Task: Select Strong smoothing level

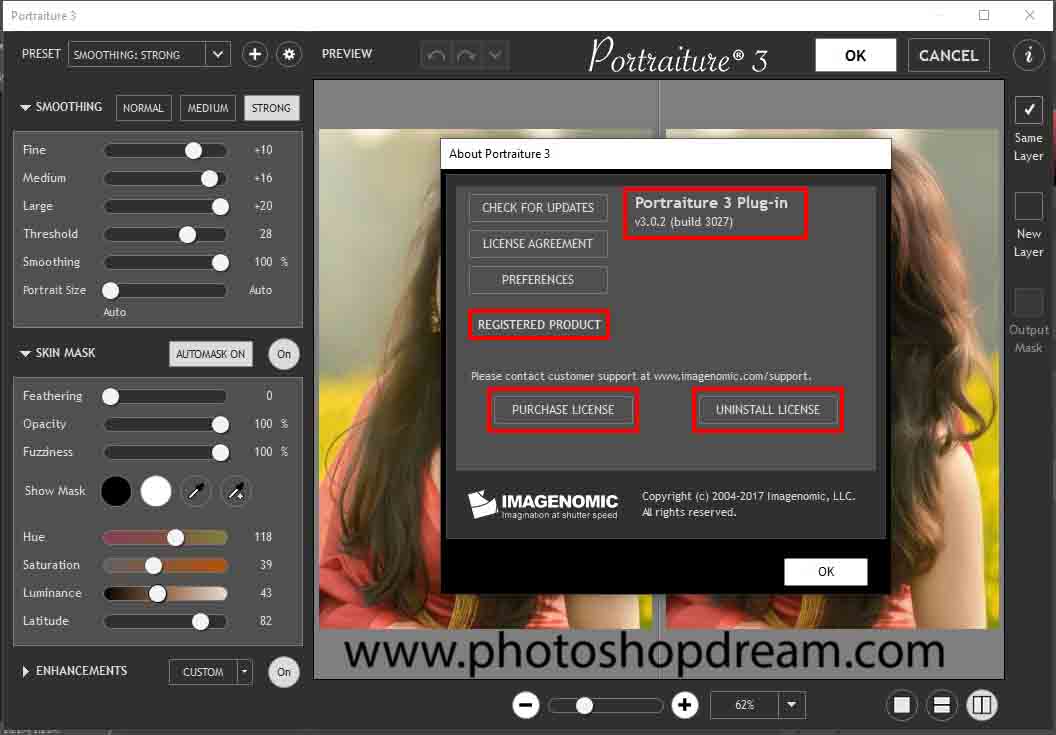Action: pyautogui.click(x=271, y=108)
